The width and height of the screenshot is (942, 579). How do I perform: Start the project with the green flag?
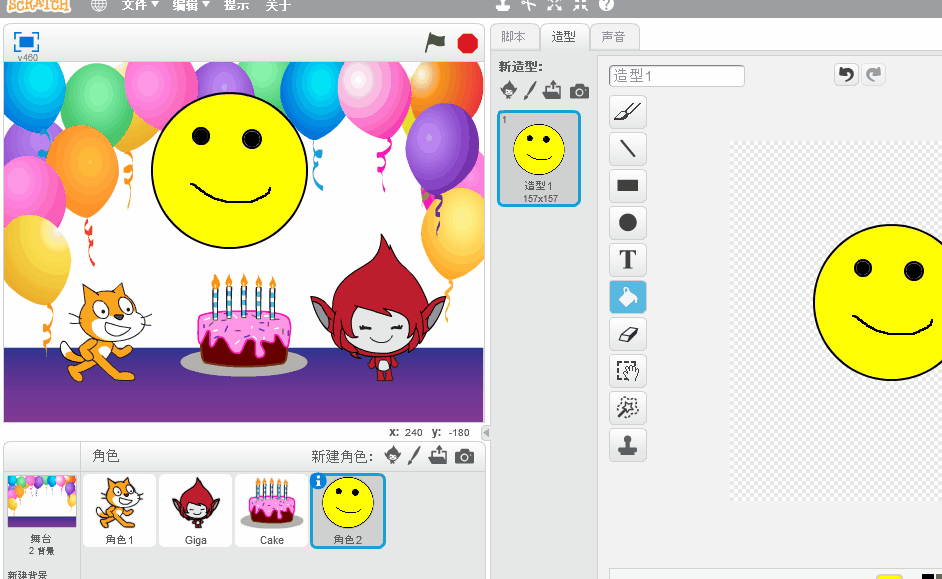tap(435, 43)
